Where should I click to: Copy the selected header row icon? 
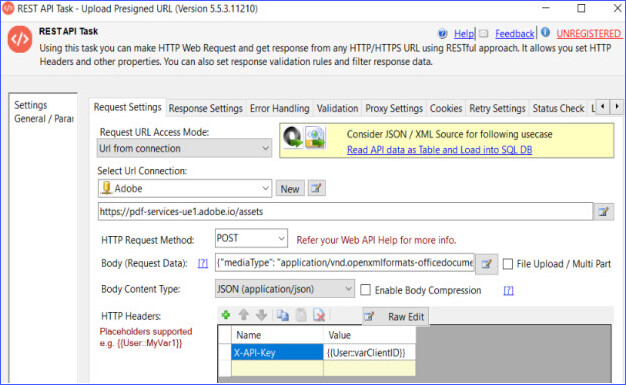(283, 316)
